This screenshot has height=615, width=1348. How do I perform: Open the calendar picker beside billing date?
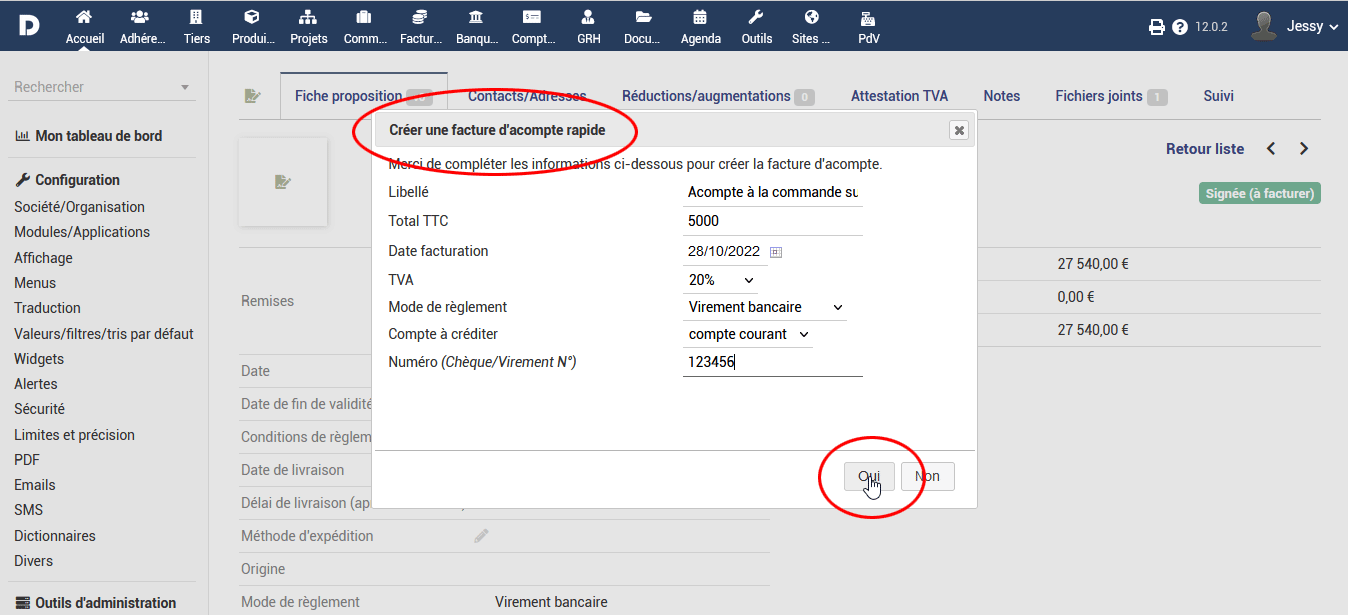coord(776,252)
